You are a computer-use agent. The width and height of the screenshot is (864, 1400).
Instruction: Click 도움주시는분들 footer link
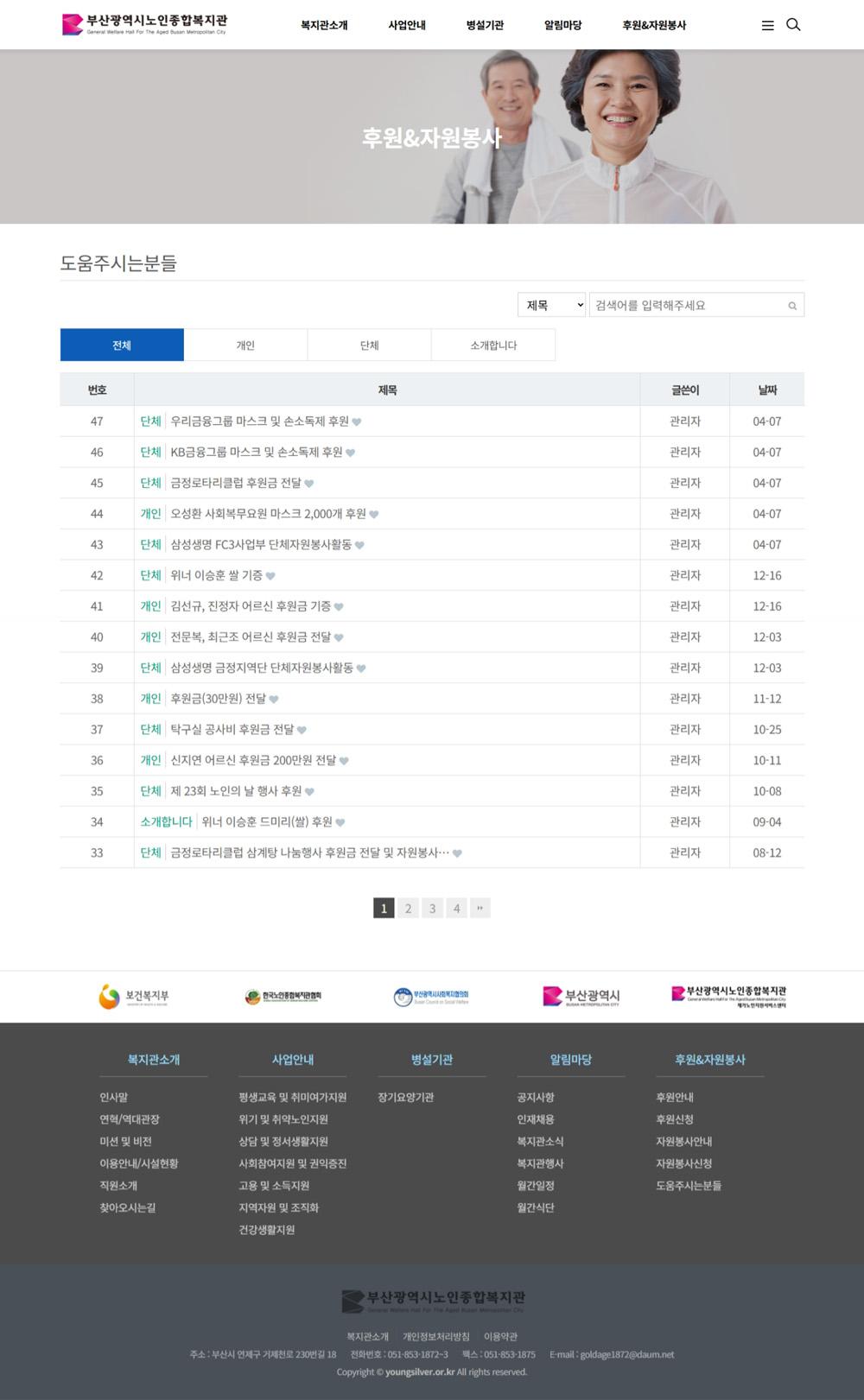point(689,1186)
